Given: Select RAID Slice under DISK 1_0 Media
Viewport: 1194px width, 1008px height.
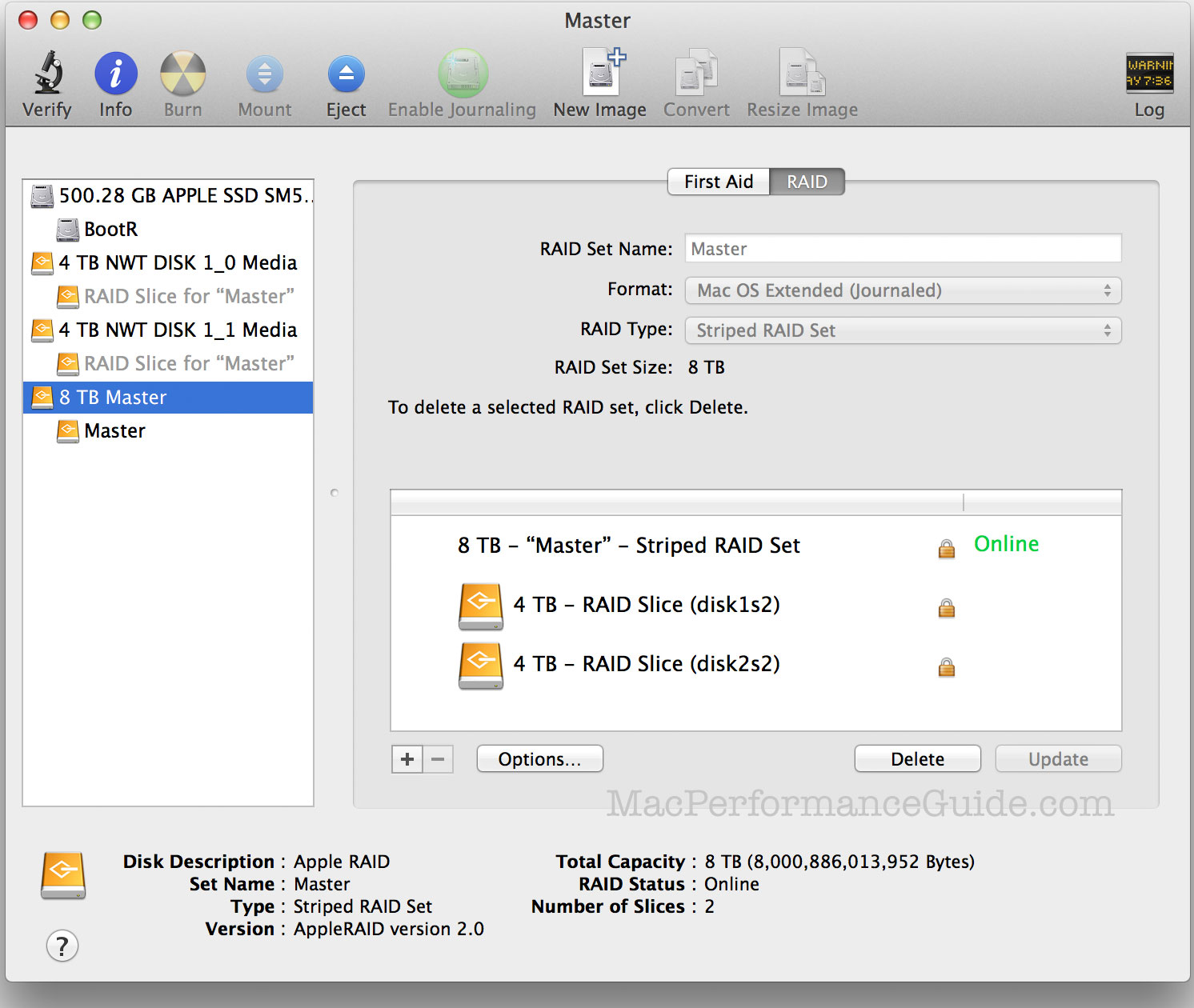Looking at the screenshot, I should pos(169,297).
